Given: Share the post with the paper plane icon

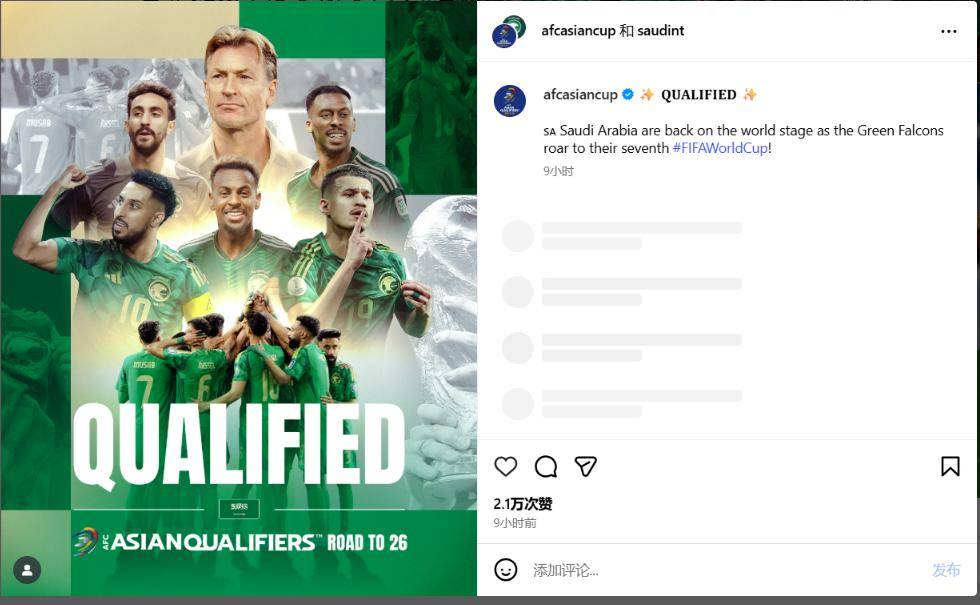Looking at the screenshot, I should (586, 466).
